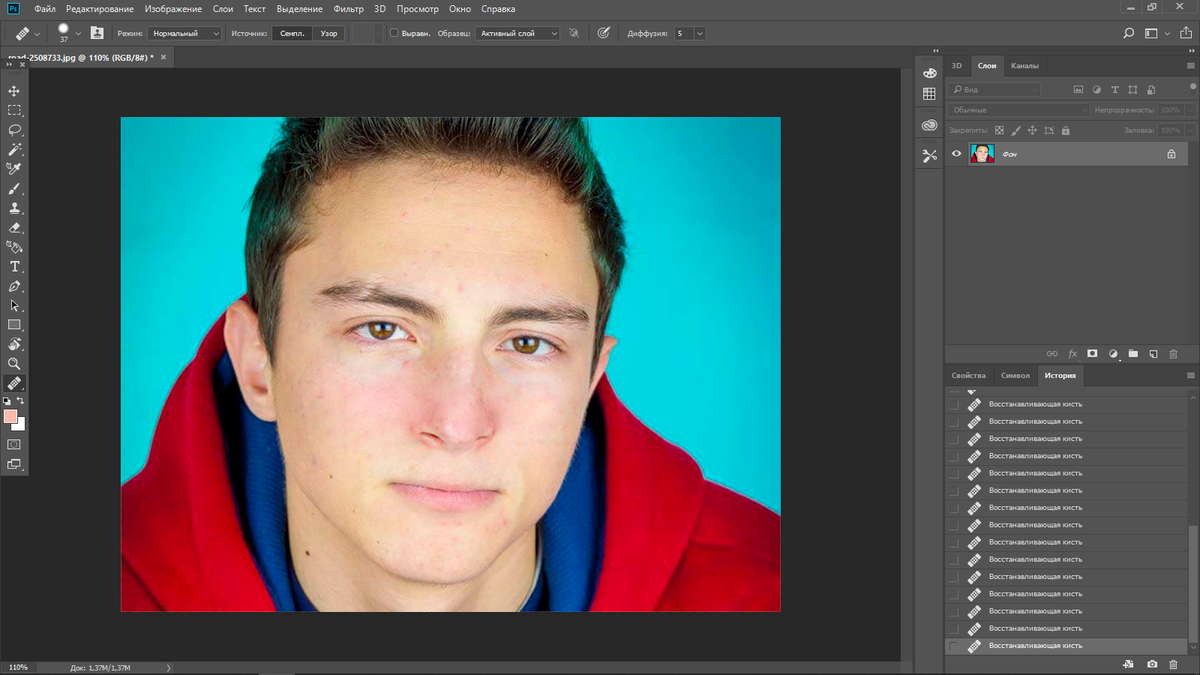The width and height of the screenshot is (1200, 675).
Task: Switch to the Каналы tab
Action: pyautogui.click(x=1024, y=66)
